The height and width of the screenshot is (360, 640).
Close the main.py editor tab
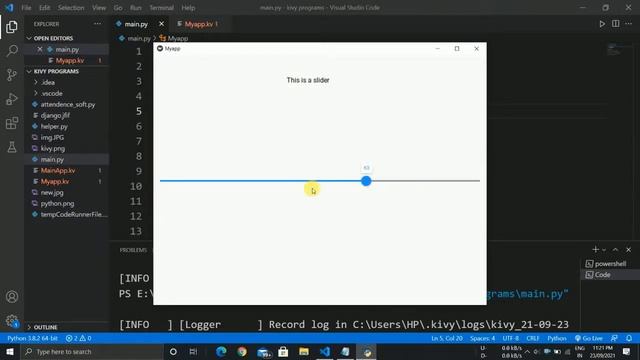point(161,24)
